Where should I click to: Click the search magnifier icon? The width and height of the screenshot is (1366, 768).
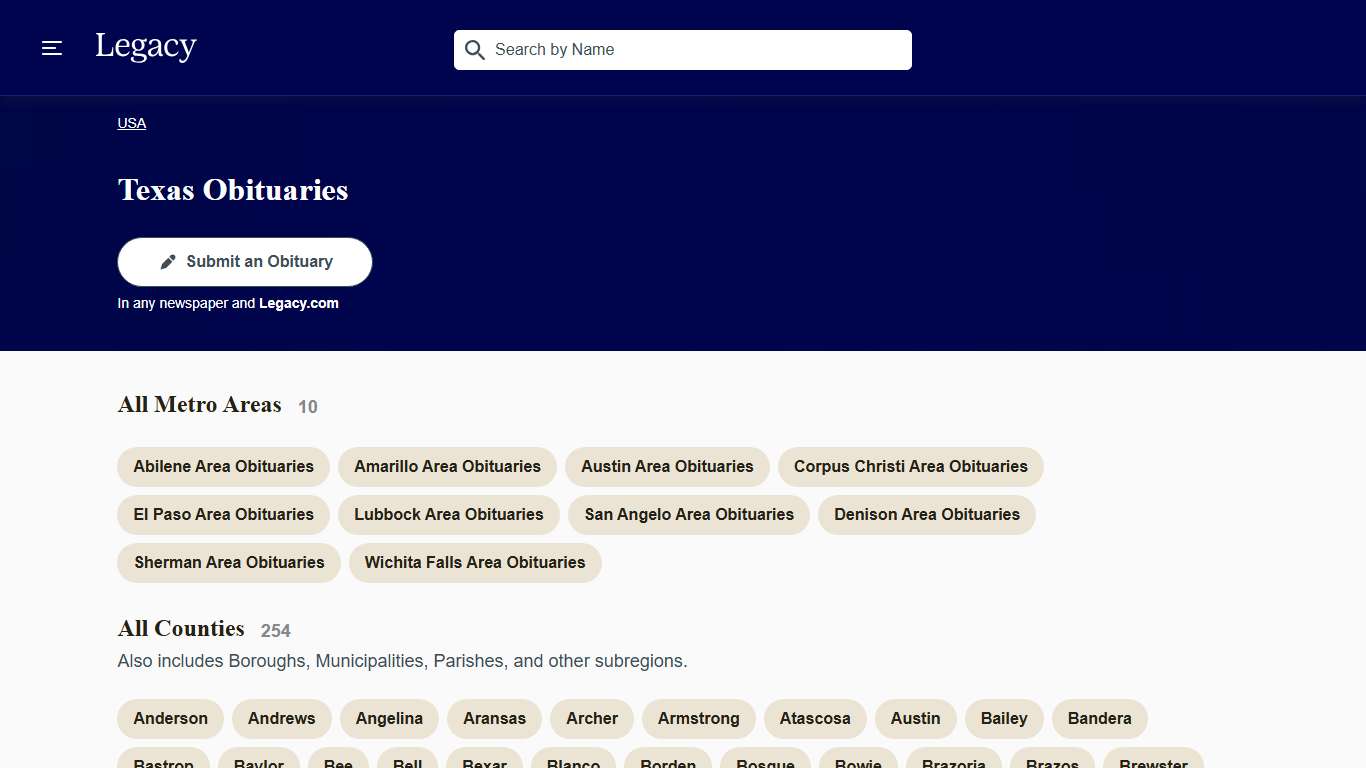pos(475,50)
